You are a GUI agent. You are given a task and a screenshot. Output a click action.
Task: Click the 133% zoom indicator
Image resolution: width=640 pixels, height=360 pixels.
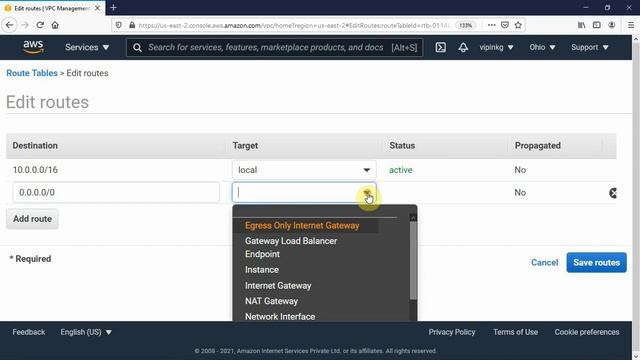point(466,25)
